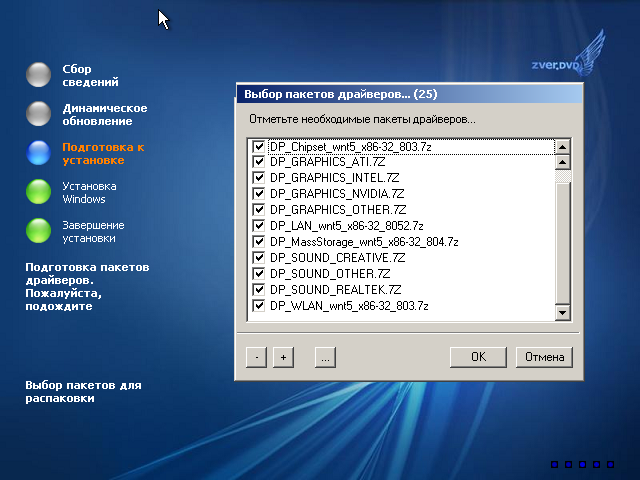This screenshot has width=640, height=480.
Task: Uncheck DP_MassStorage_wnt5_x86-32_804.7z checkbox
Action: pyautogui.click(x=258, y=242)
